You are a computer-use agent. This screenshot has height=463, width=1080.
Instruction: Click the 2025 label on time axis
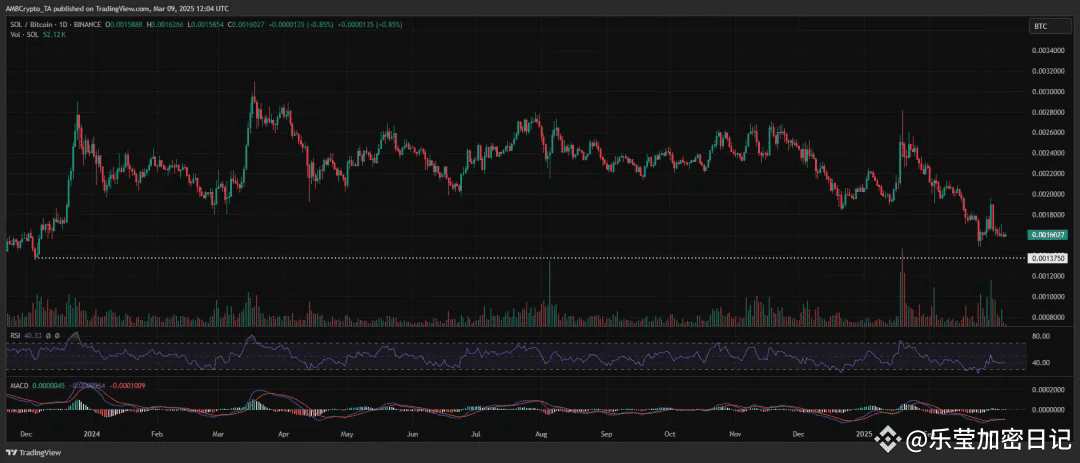863,436
